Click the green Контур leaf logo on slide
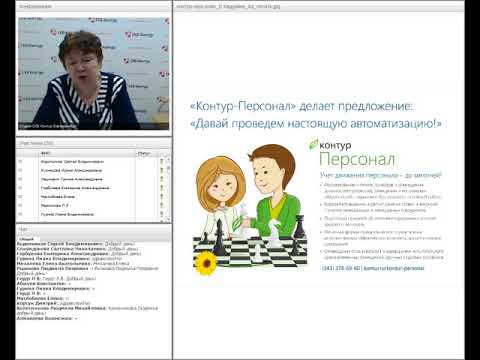The image size is (480, 360). 313,144
